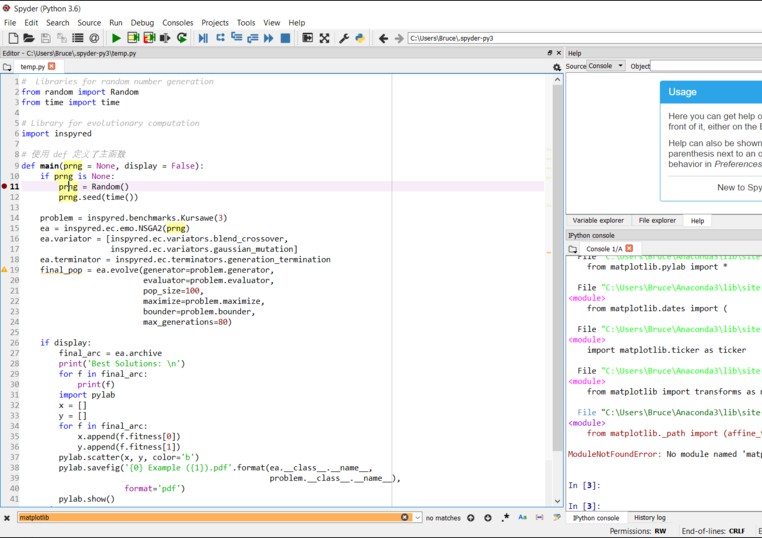Open working directory path dropdown field
This screenshot has height=538, width=762.
tap(585, 38)
